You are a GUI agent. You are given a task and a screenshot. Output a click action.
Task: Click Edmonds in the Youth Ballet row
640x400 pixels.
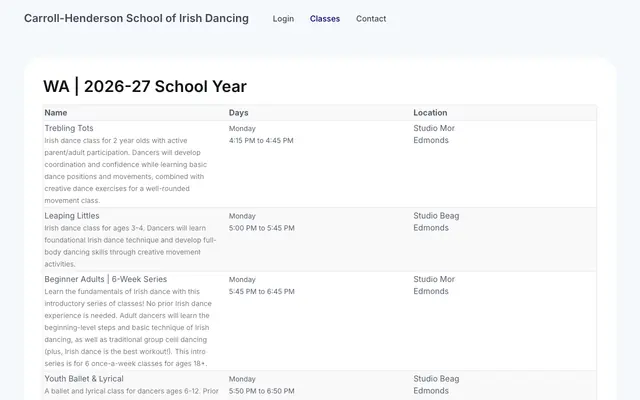(x=431, y=391)
